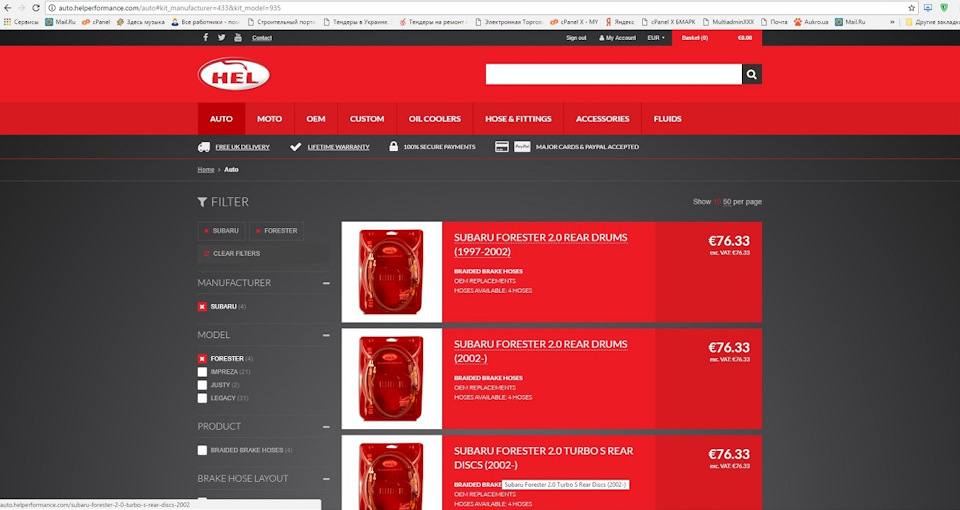Viewport: 960px width, 510px height.
Task: Open Subaru Forester Rear Drums (1997-2002) title
Action: click(541, 244)
